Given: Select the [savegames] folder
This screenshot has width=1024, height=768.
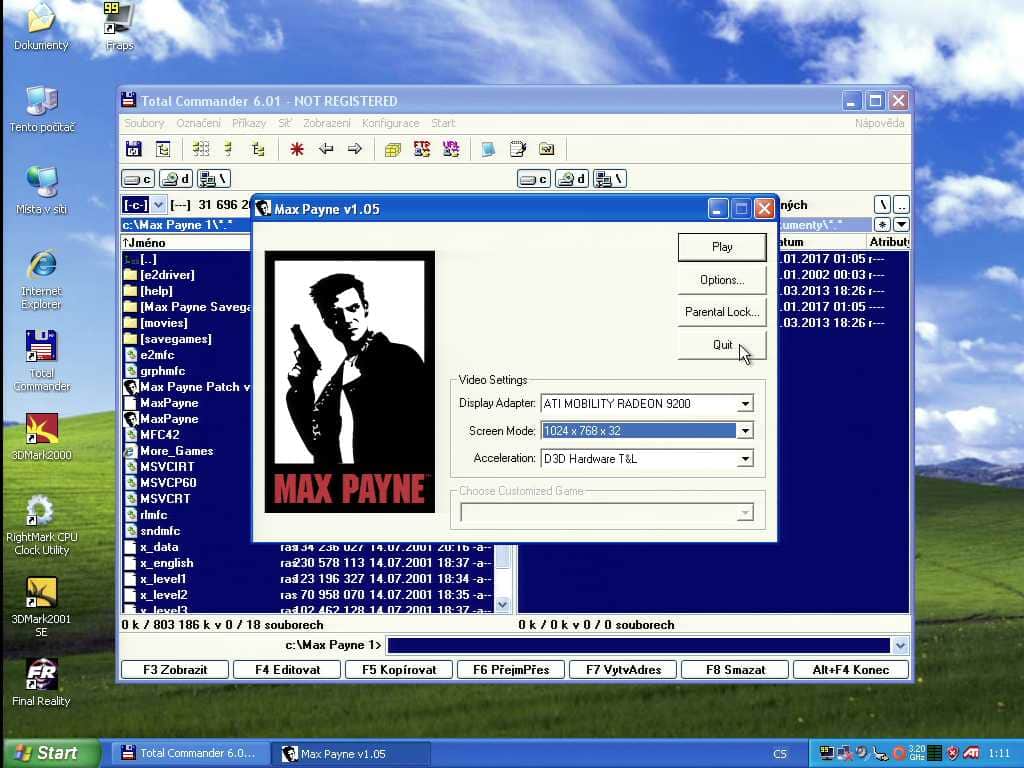Looking at the screenshot, I should (x=176, y=339).
